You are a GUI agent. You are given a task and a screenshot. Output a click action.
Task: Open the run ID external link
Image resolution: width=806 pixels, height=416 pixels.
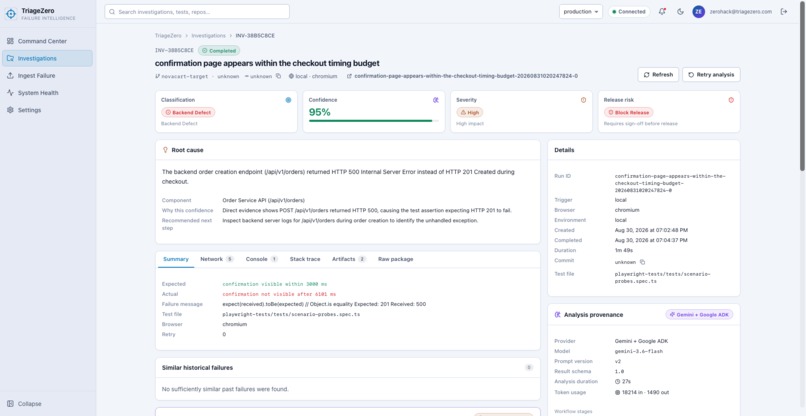click(x=462, y=76)
